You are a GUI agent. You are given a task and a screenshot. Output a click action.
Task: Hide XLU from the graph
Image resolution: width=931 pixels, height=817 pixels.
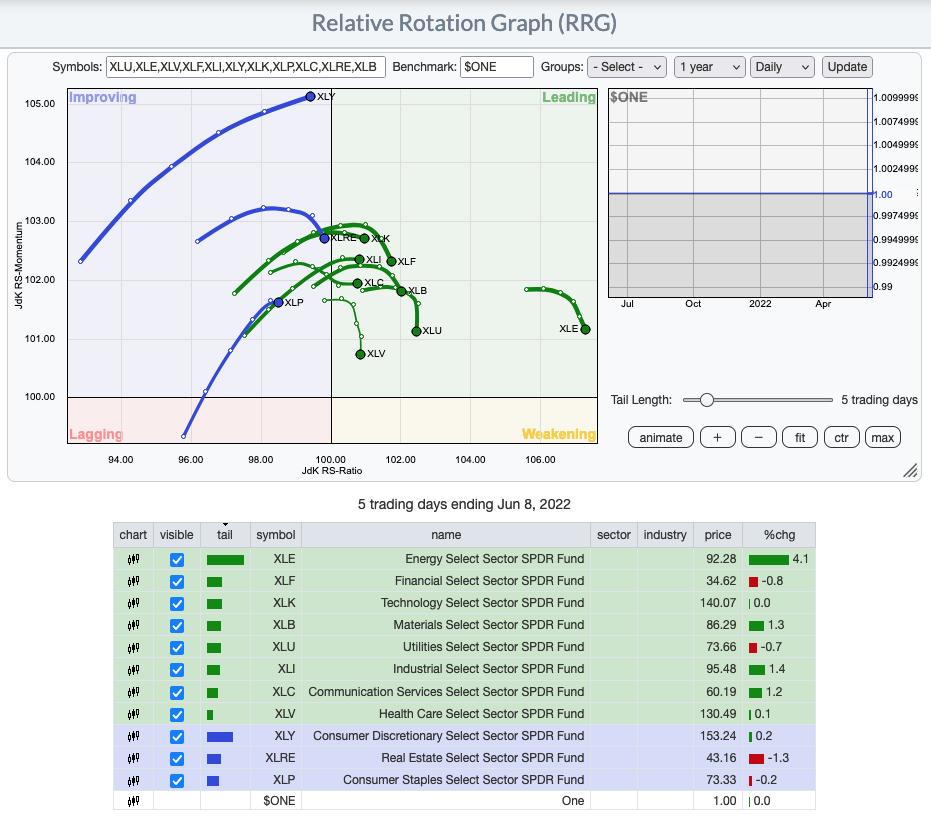pyautogui.click(x=177, y=647)
